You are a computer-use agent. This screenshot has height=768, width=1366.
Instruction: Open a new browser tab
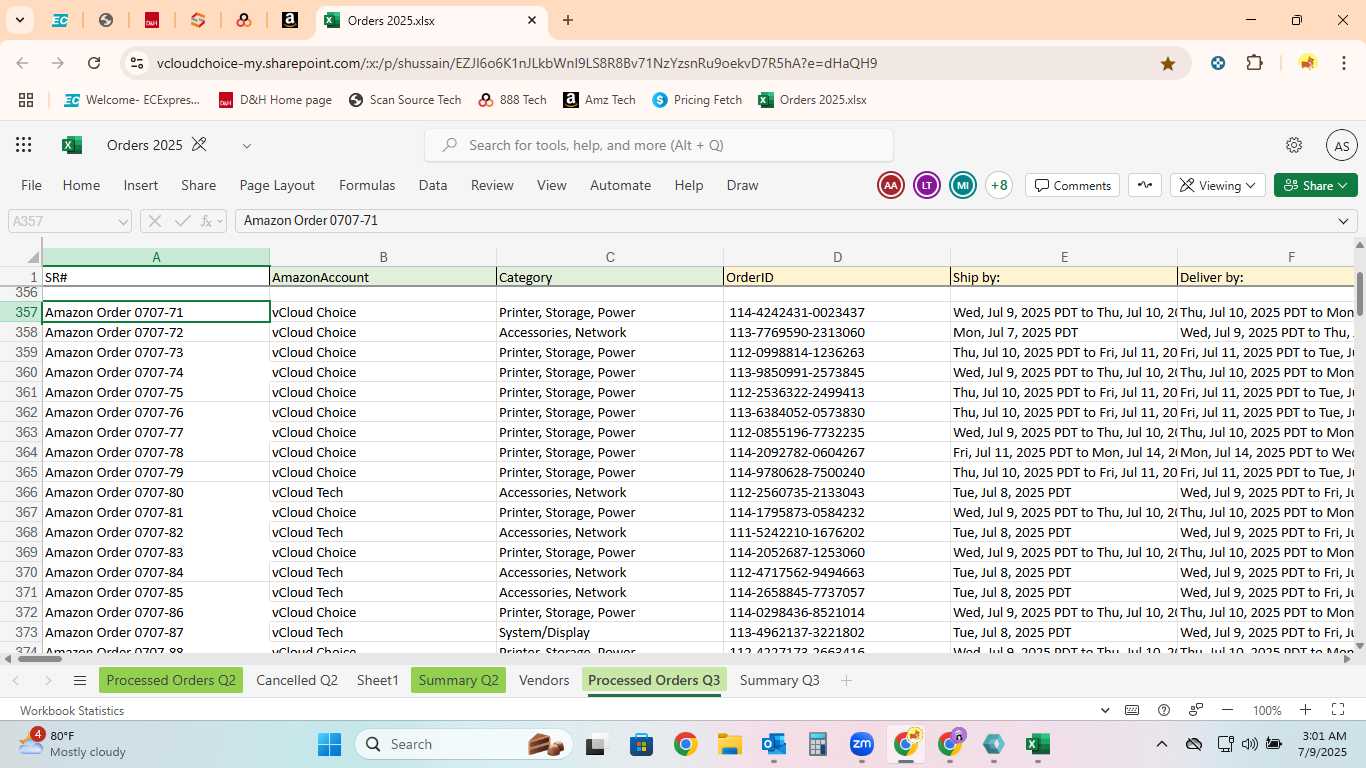click(568, 20)
